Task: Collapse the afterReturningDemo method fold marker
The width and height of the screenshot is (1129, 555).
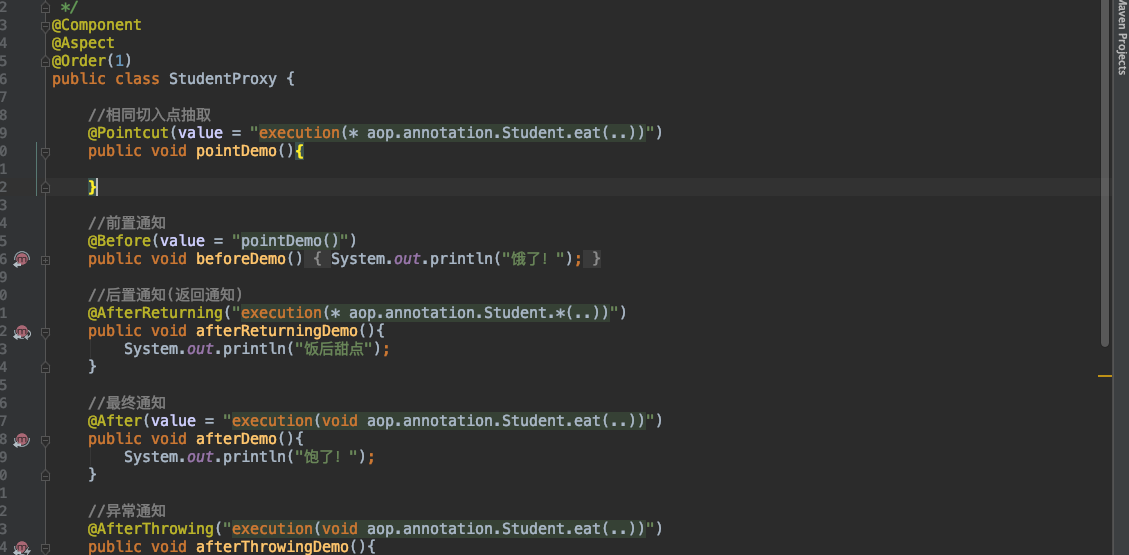Action: pos(45,332)
